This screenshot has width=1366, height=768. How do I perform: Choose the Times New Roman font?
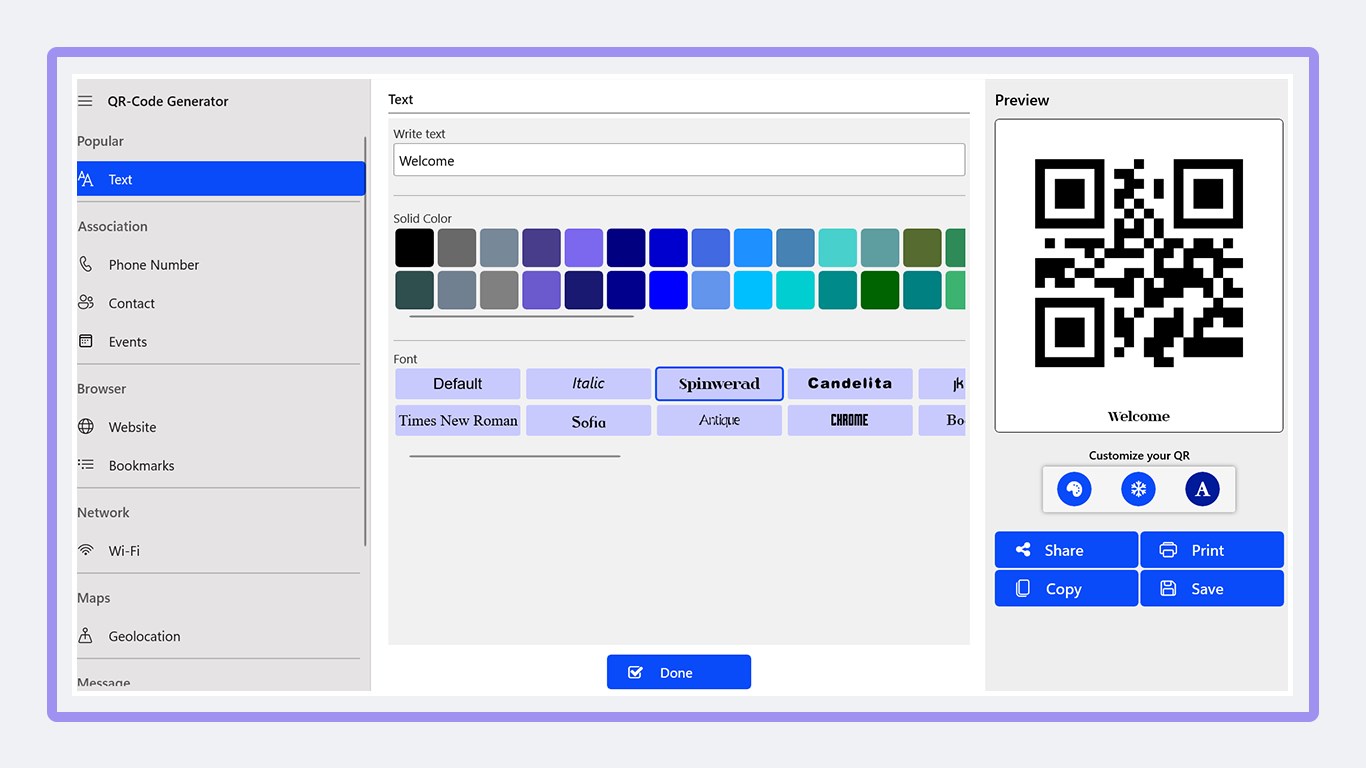click(x=458, y=420)
